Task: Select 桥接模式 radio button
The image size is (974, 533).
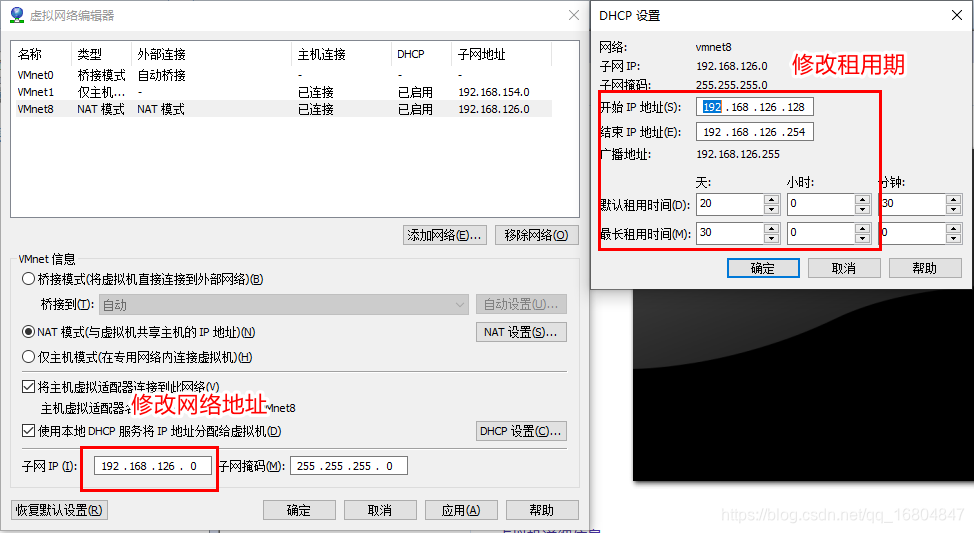Action: point(28,279)
